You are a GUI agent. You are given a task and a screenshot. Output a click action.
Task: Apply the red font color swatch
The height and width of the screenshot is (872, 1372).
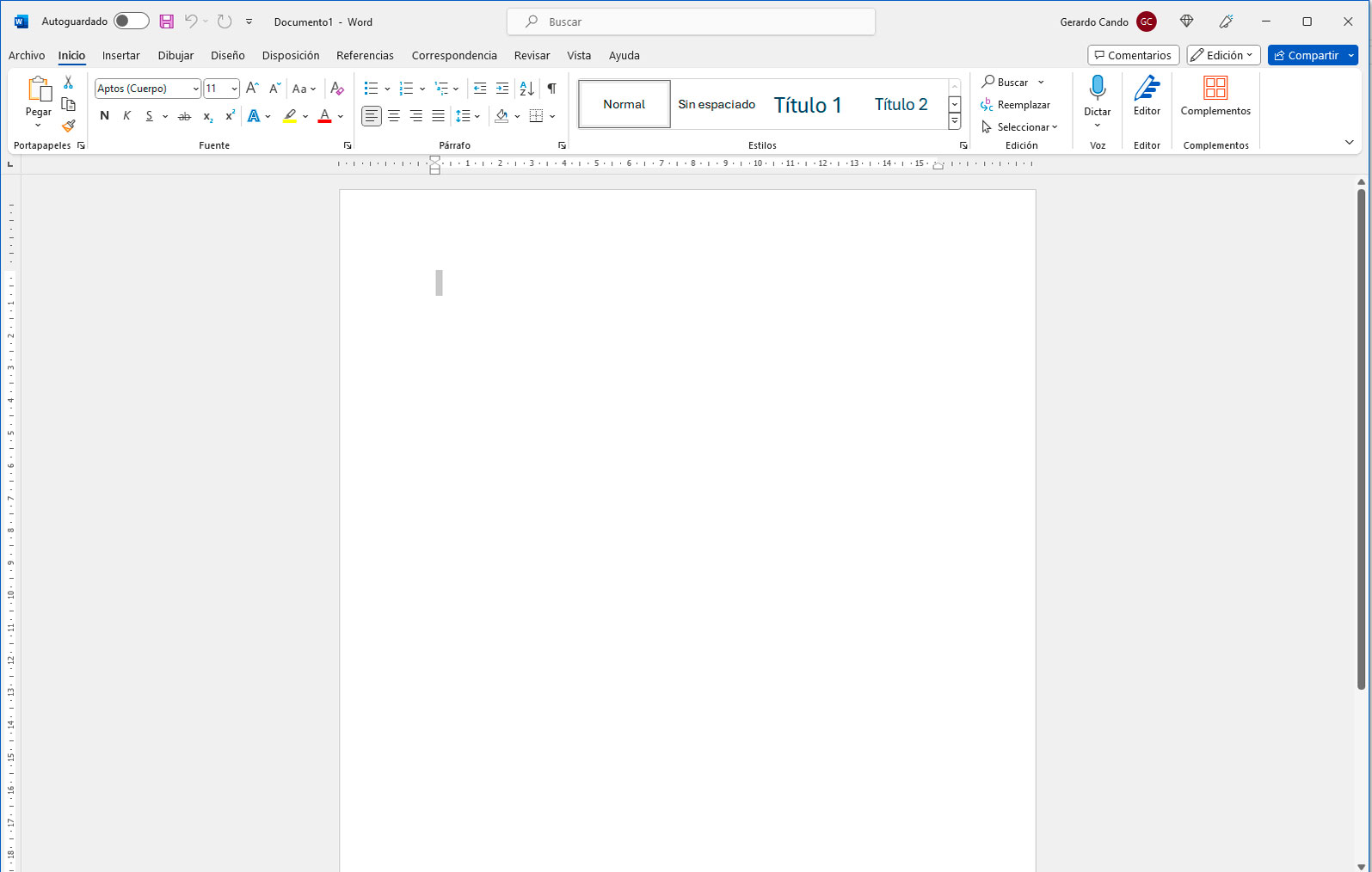pos(324,116)
